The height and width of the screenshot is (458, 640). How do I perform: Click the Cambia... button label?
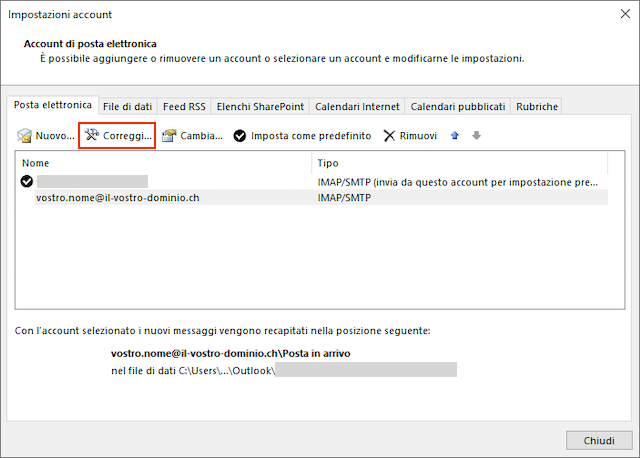coord(202,136)
